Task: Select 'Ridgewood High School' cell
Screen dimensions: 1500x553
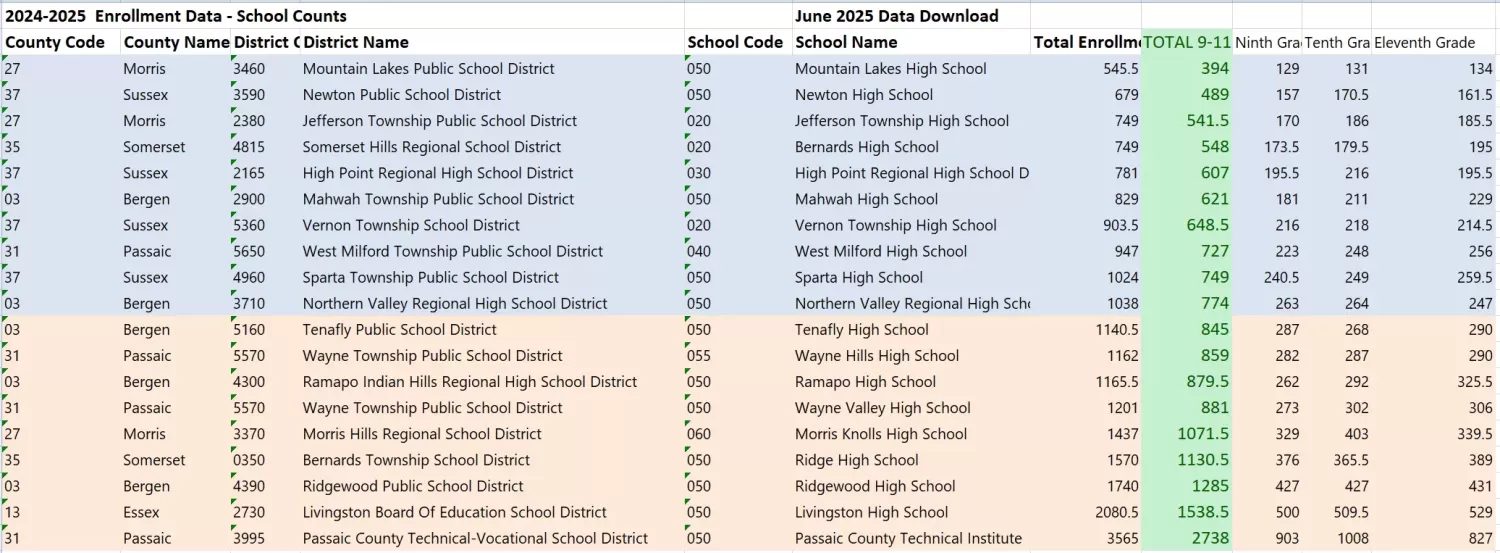Action: tap(911, 486)
